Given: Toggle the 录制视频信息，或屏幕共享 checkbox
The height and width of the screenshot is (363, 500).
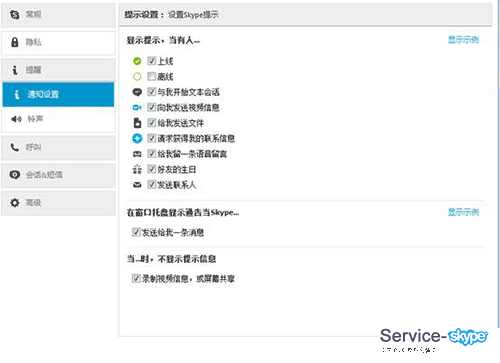Looking at the screenshot, I should tap(136, 278).
